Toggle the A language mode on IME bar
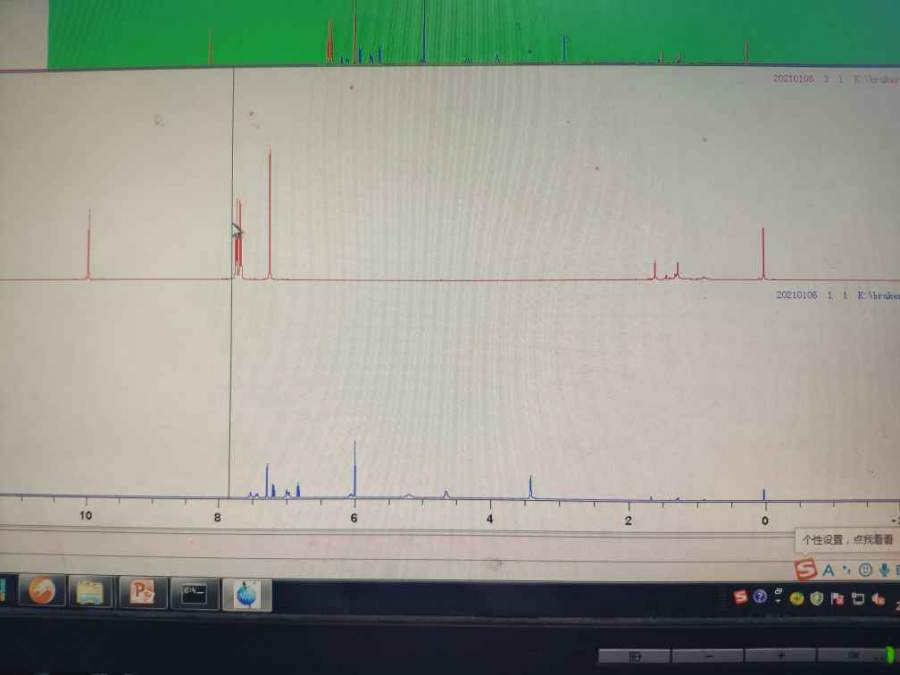 tap(828, 570)
